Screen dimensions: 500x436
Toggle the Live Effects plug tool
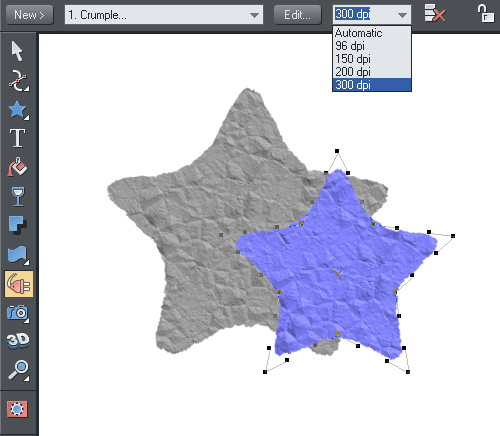[19, 284]
